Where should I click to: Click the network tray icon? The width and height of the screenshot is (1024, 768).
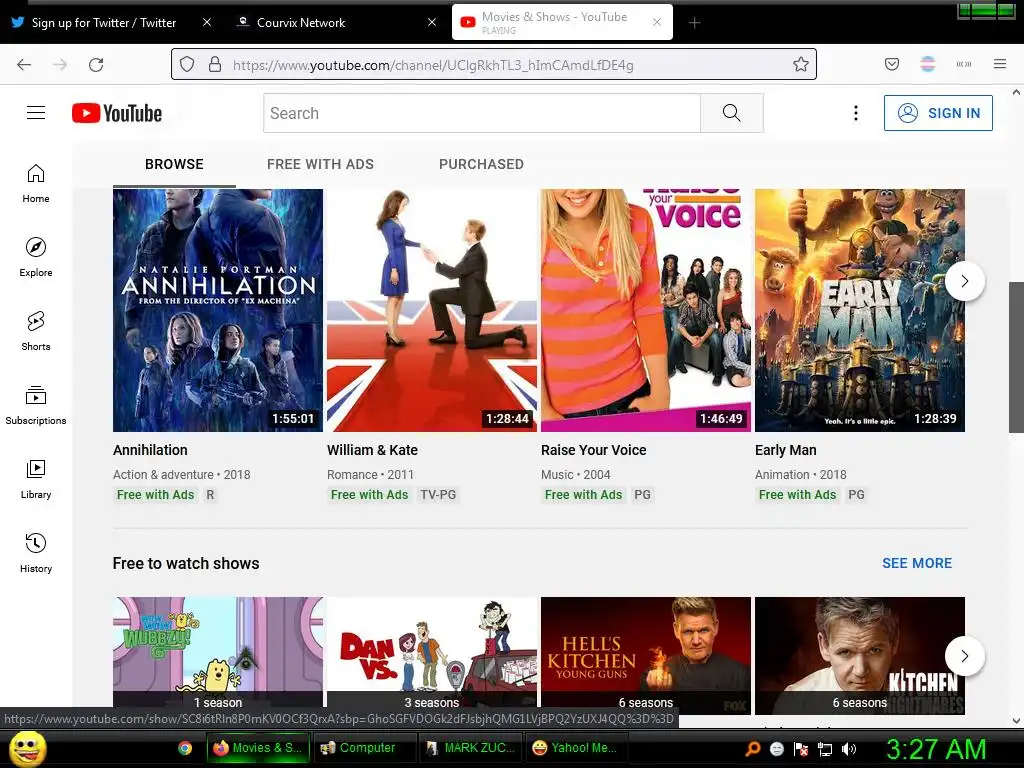click(x=825, y=749)
